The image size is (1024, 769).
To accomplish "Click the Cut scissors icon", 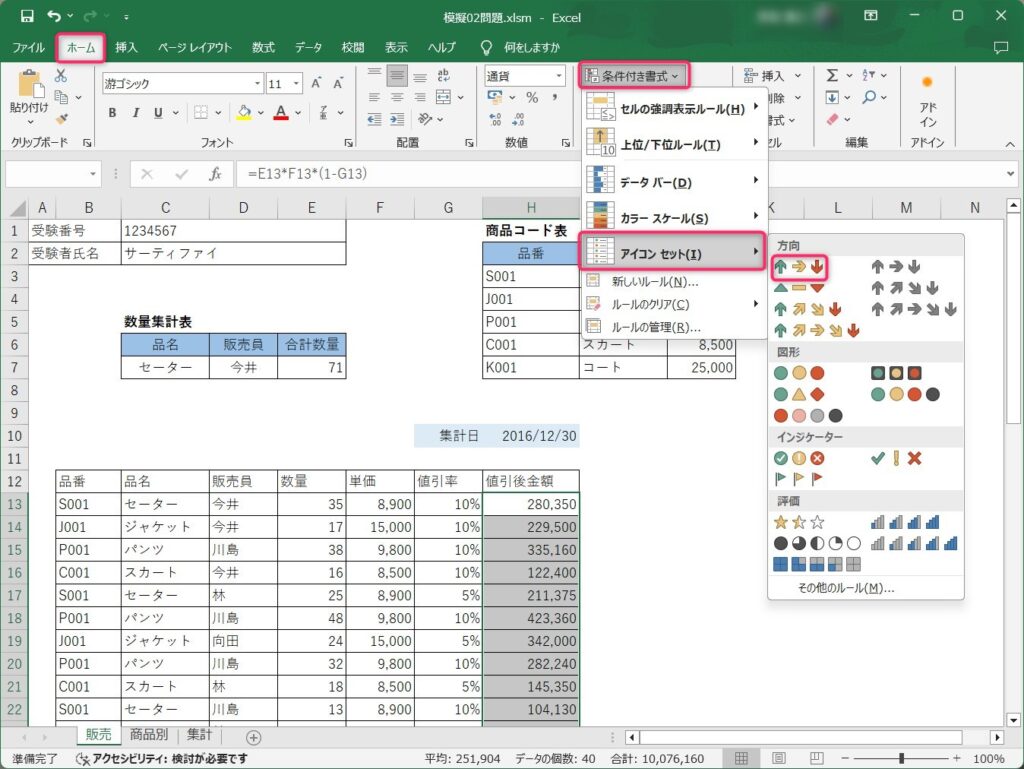I will (61, 75).
